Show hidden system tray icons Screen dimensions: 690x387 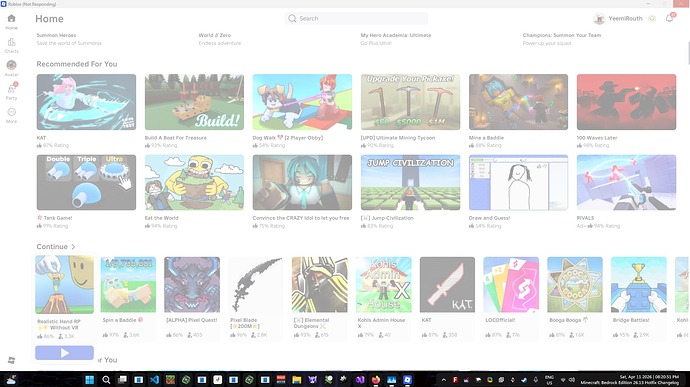point(444,380)
